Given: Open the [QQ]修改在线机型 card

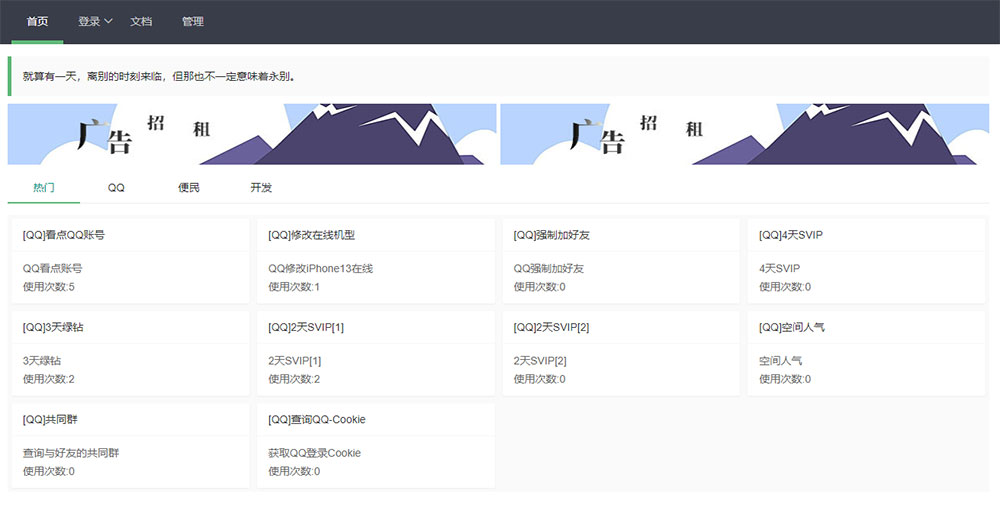Looking at the screenshot, I should (x=375, y=260).
